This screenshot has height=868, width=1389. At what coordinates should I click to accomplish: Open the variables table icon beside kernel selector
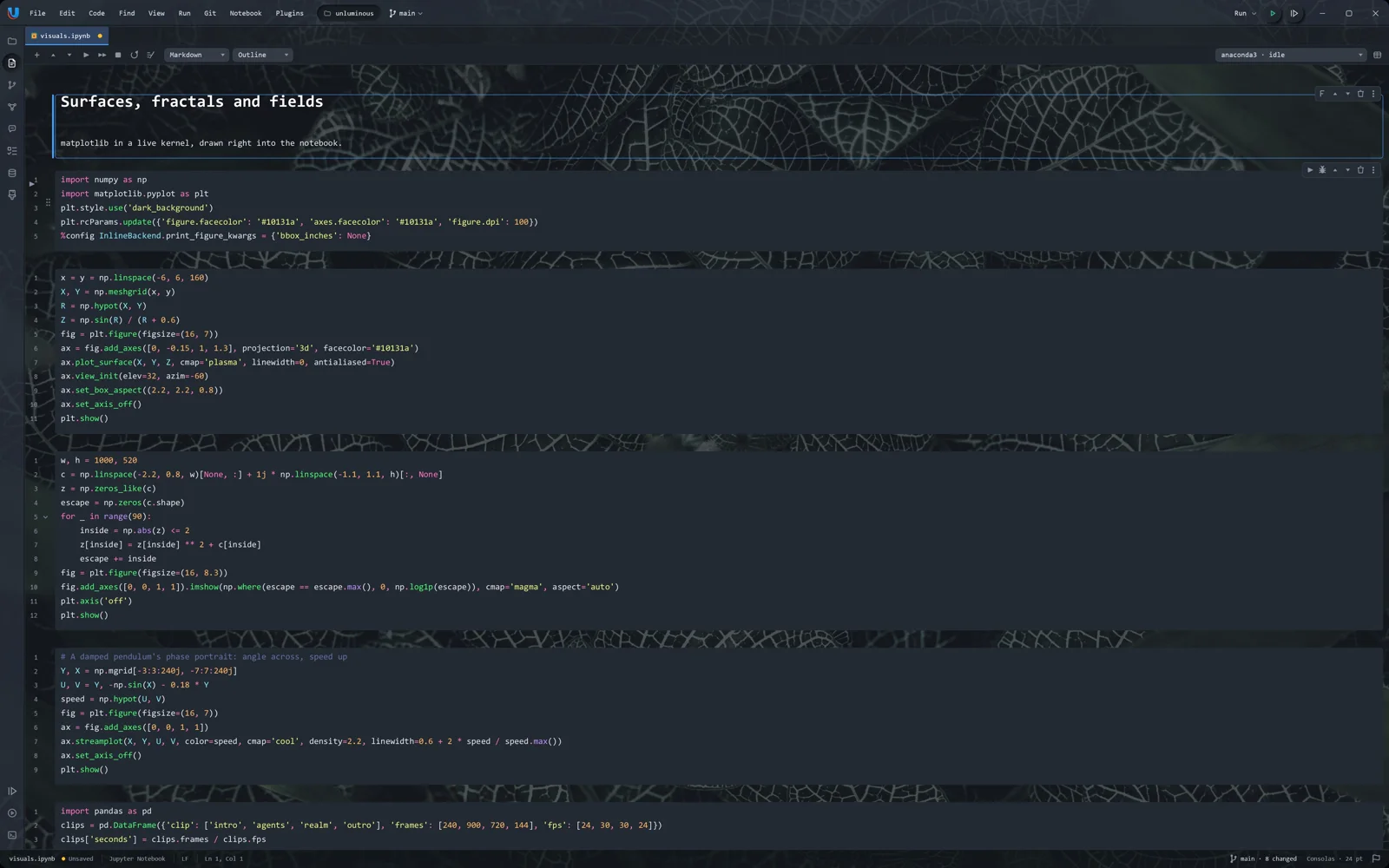pos(1378,55)
